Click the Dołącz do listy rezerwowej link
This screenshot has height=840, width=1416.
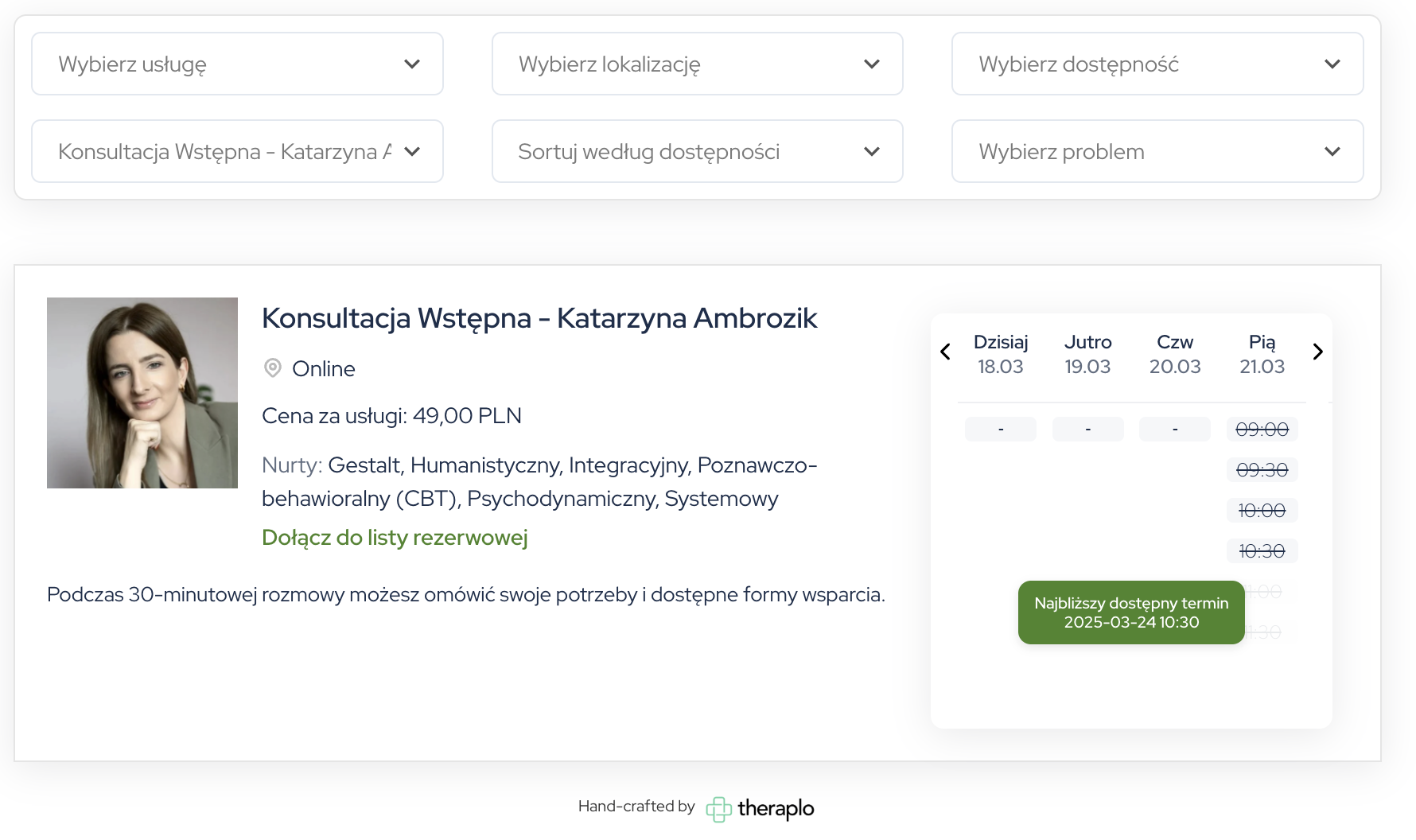(395, 537)
